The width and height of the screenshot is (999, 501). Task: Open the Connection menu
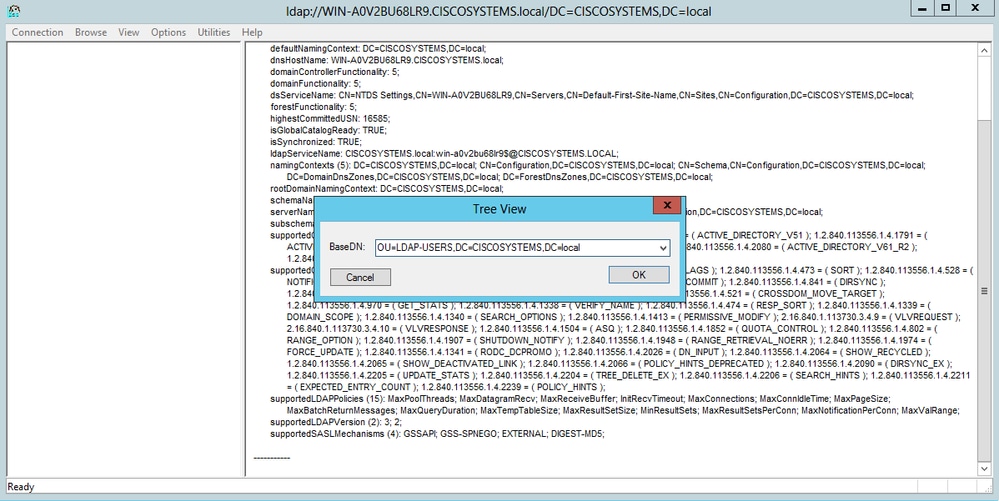pyautogui.click(x=37, y=32)
